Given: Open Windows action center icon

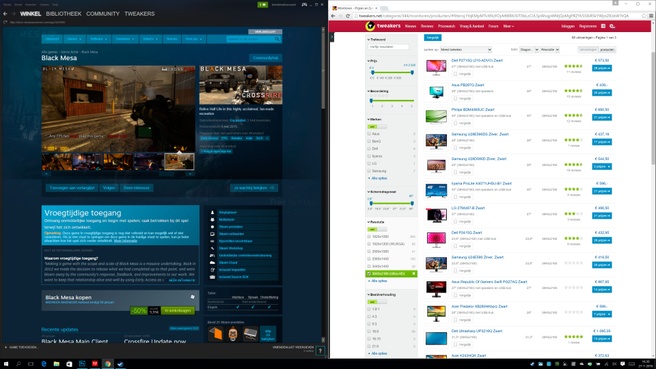Looking at the screenshot, I should pos(623,364).
